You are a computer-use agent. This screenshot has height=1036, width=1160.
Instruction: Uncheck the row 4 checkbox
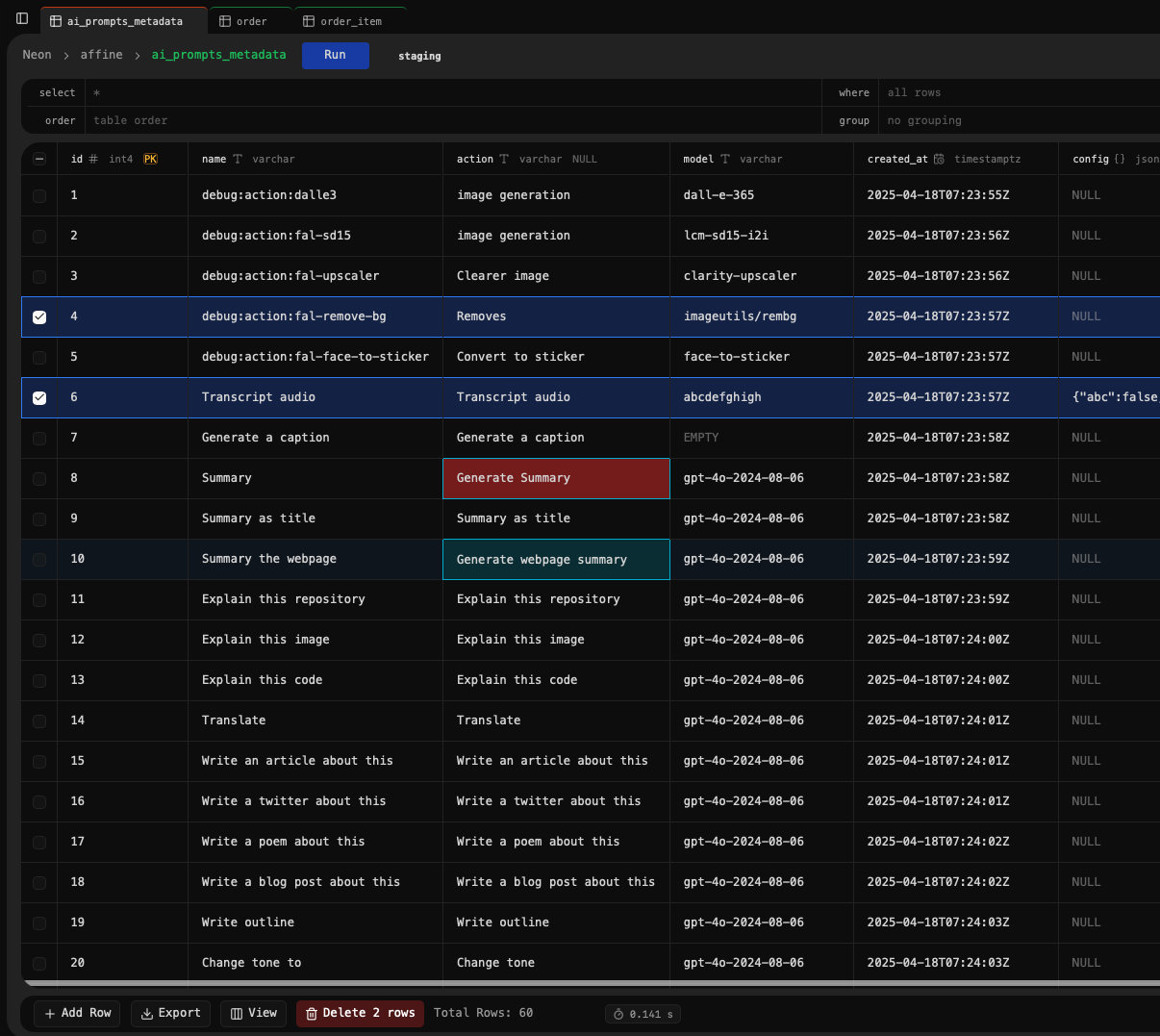(x=39, y=316)
